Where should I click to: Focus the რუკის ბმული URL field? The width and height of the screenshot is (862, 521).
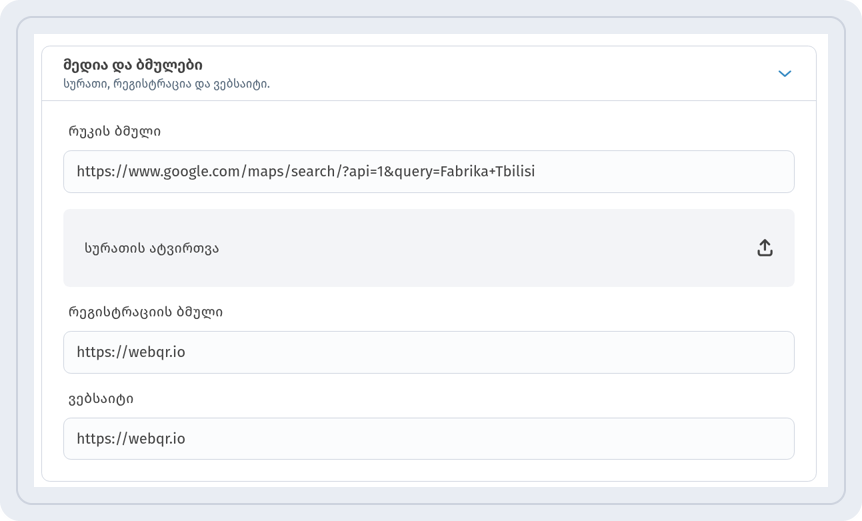(429, 171)
